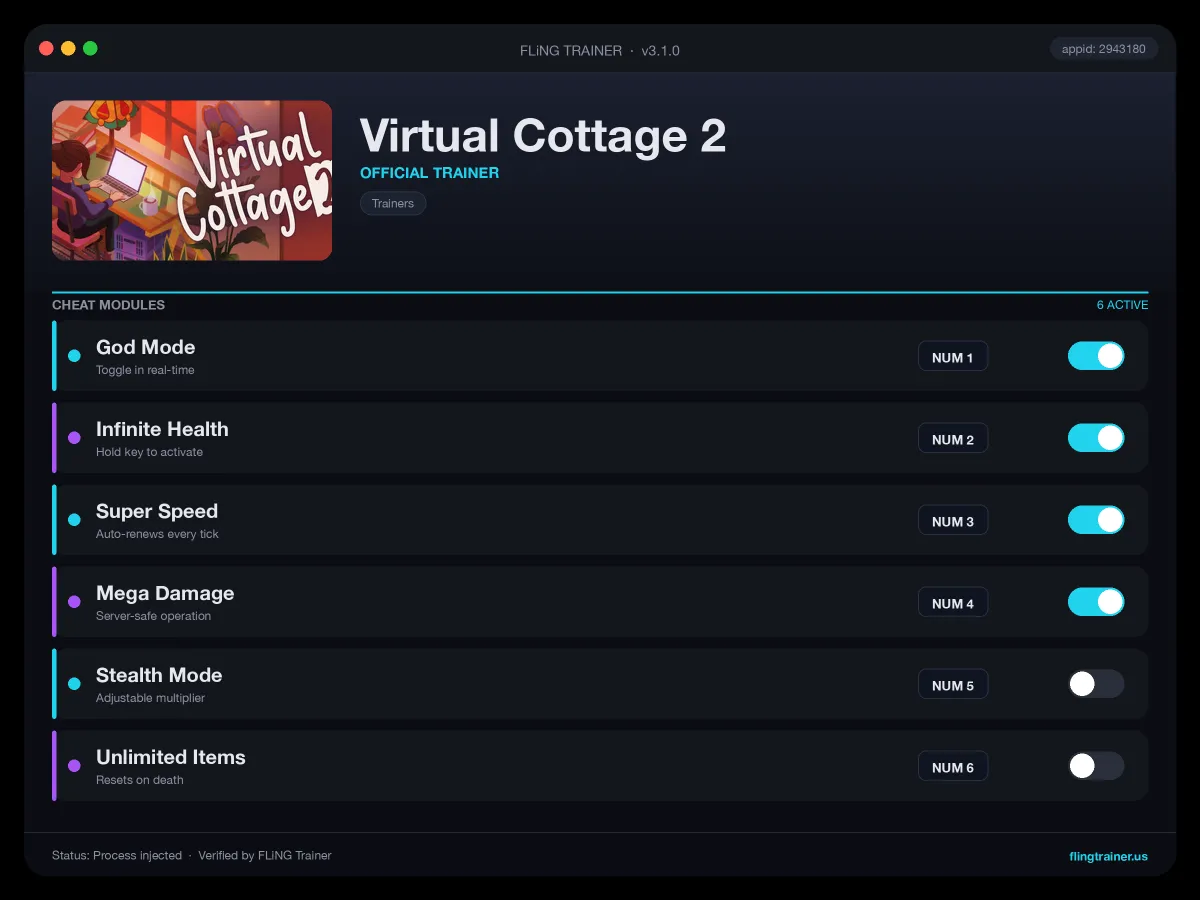Select the Unlimited Items module name

point(171,757)
